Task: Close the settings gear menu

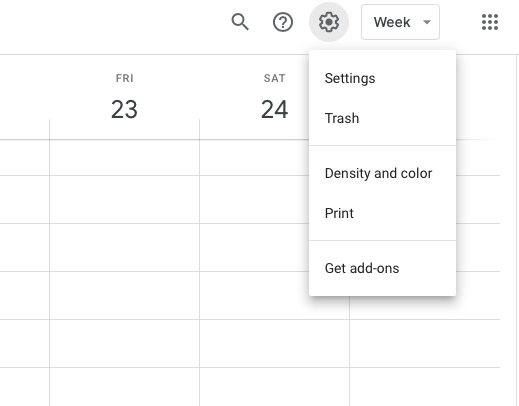Action: coord(329,22)
